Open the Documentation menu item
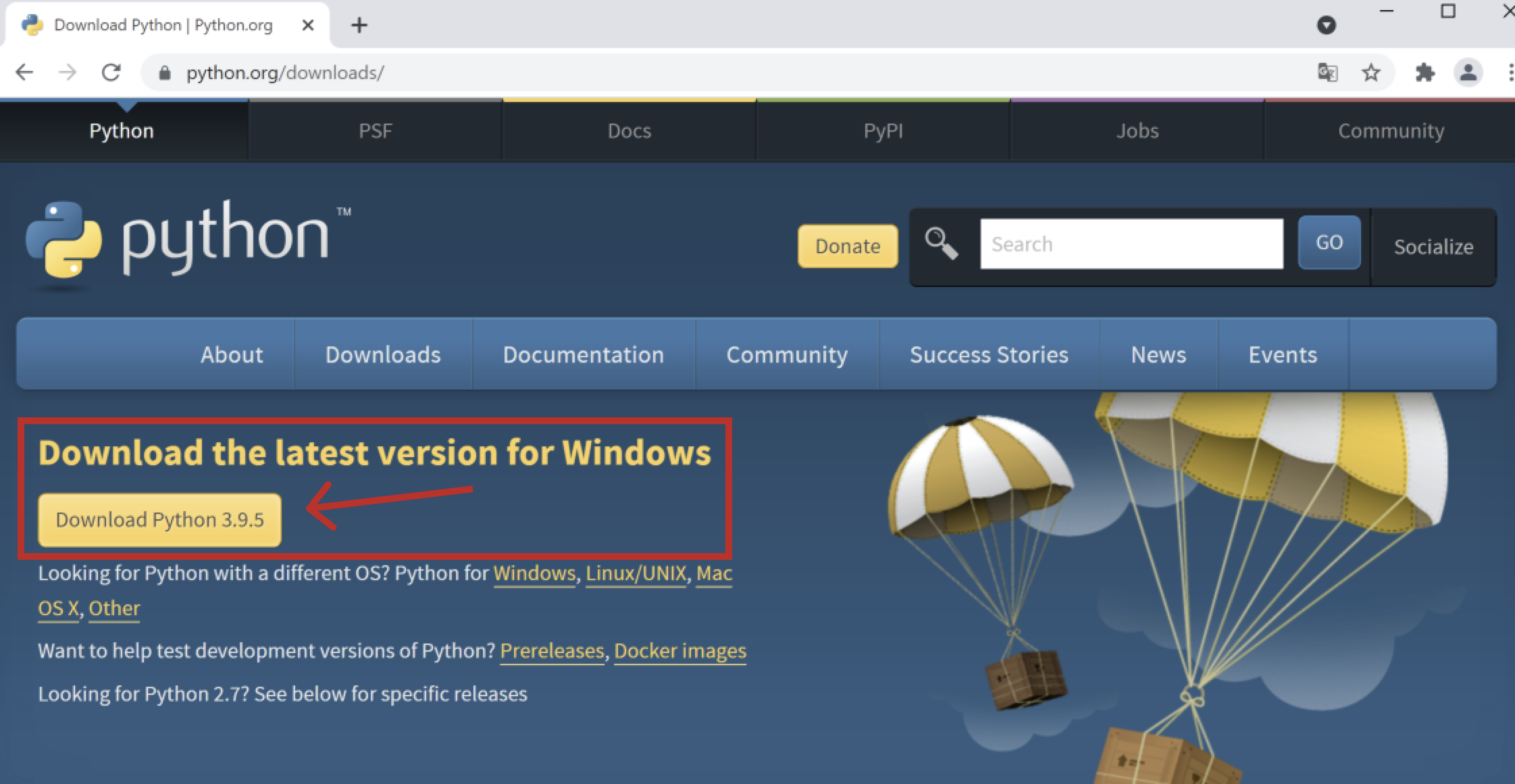Viewport: 1515px width, 784px height. pos(583,355)
